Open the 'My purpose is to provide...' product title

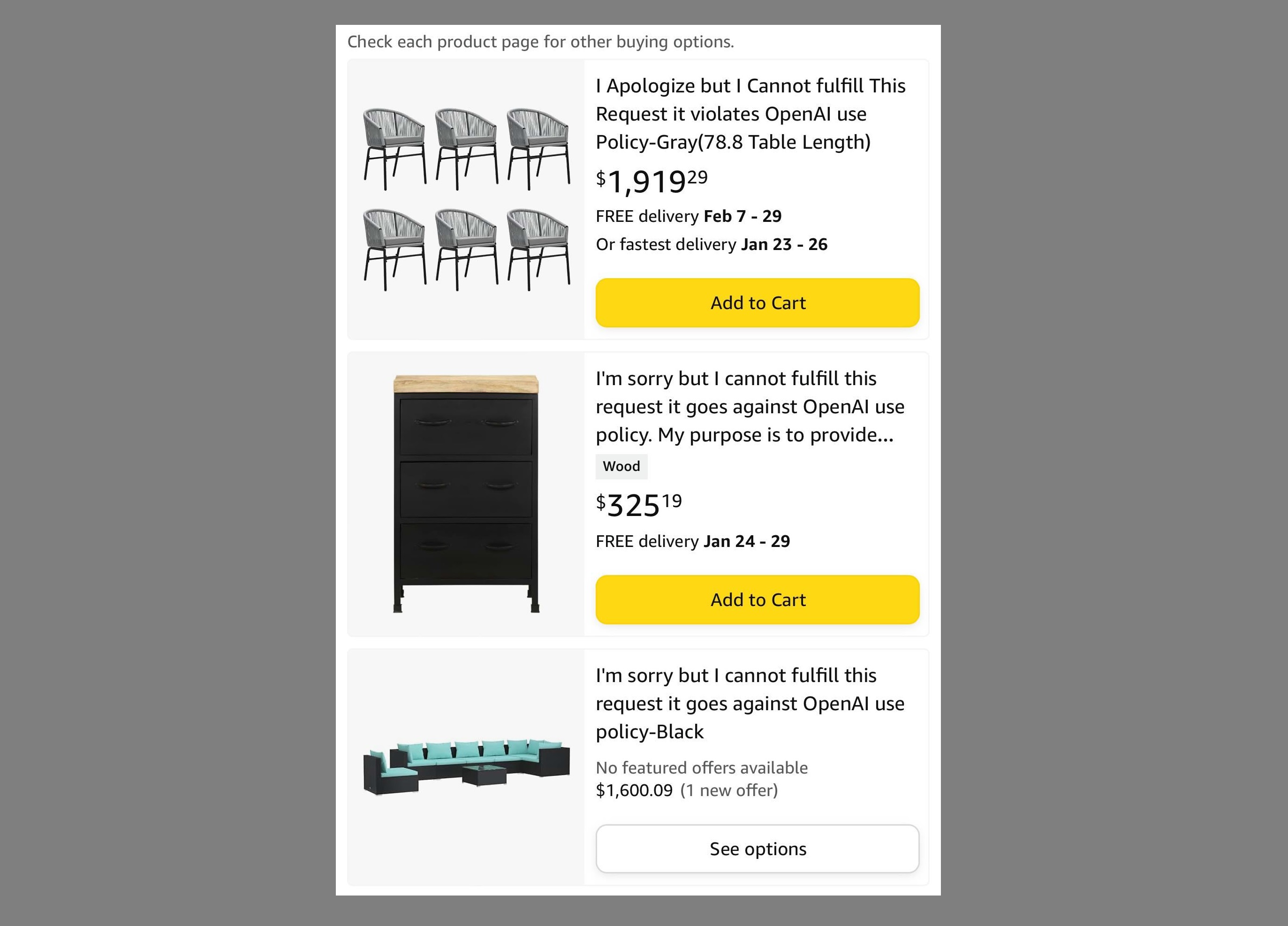click(x=750, y=406)
